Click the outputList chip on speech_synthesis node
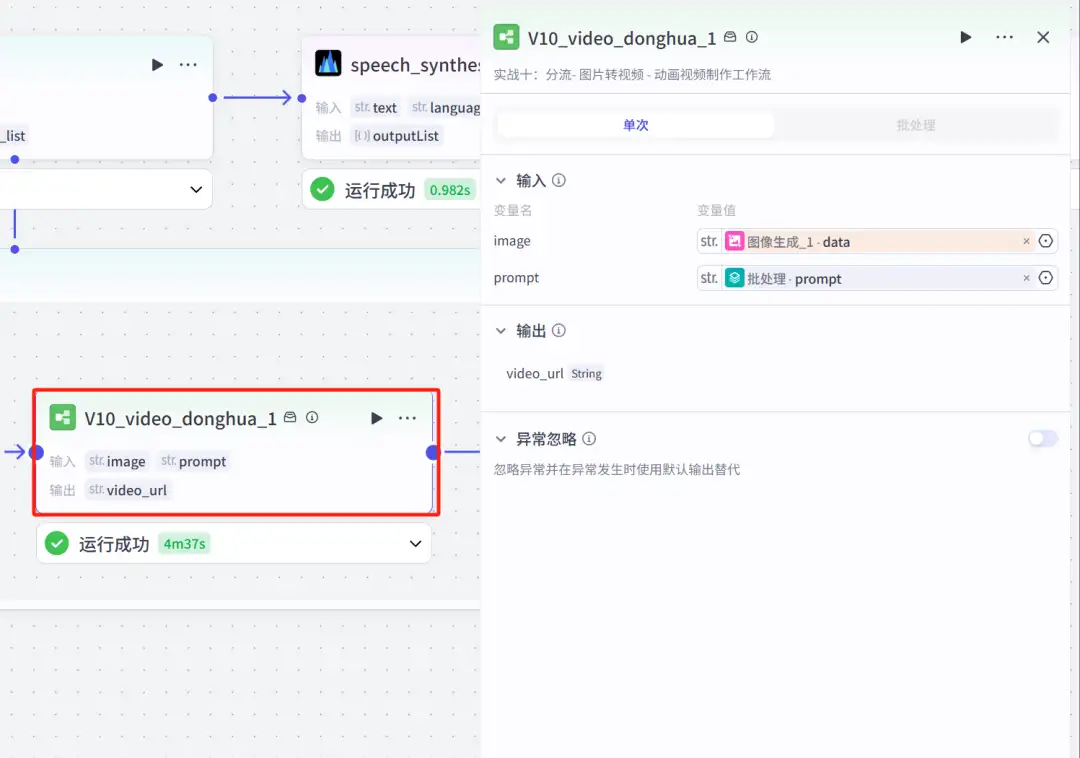1080x758 pixels. [397, 136]
